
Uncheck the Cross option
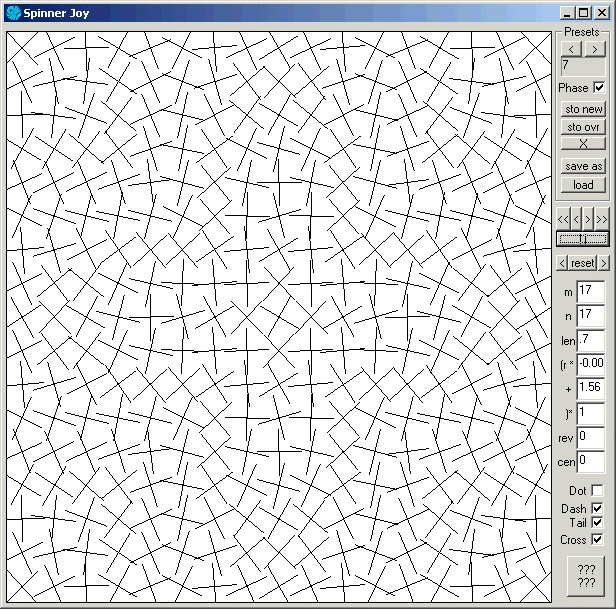(597, 540)
